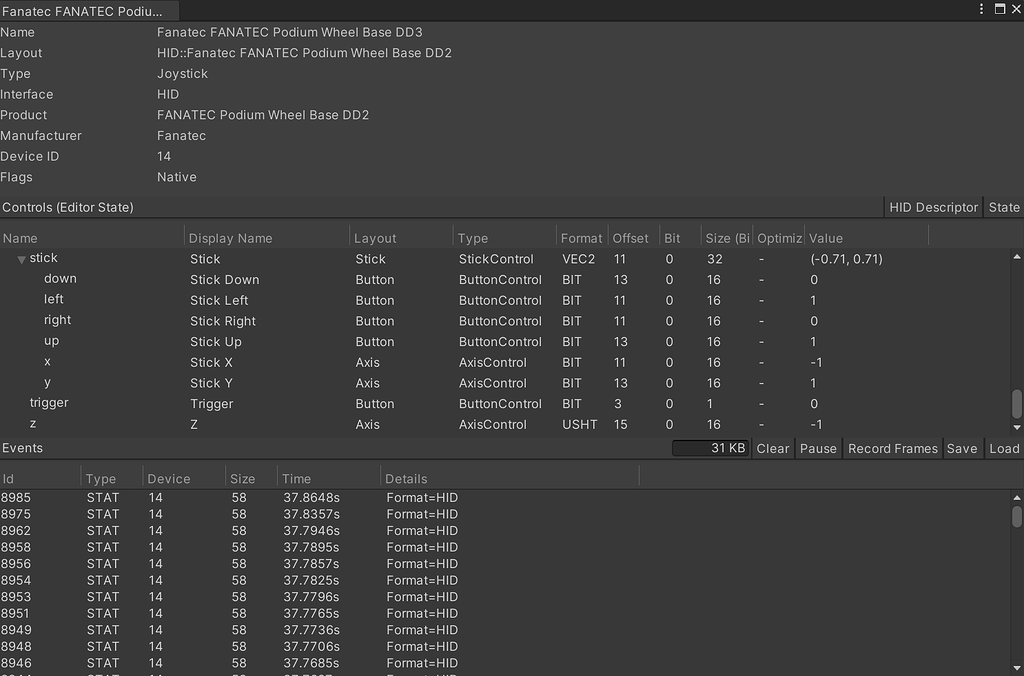
Task: Enable Record Frames
Action: click(892, 448)
